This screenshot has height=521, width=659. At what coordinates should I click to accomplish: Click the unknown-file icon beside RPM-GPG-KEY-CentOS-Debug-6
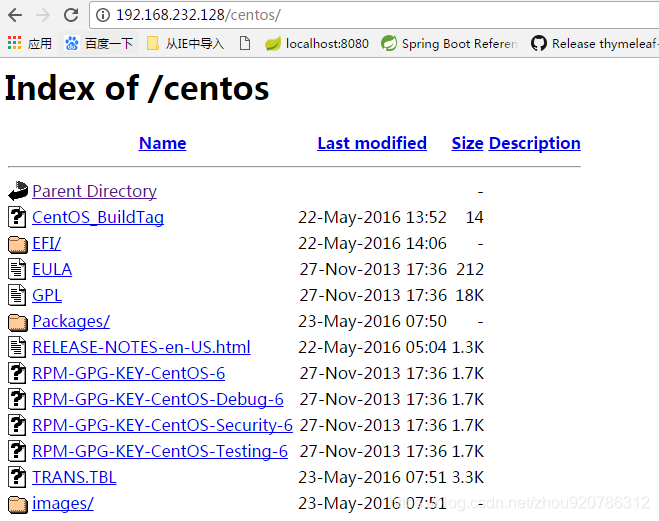pos(17,399)
